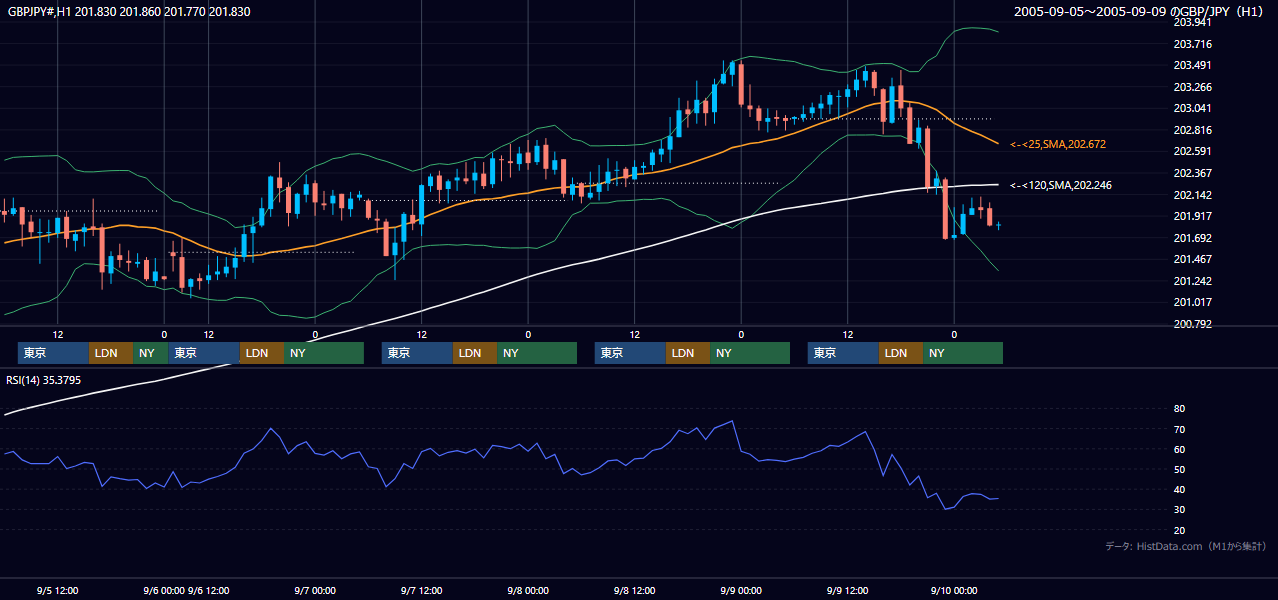Select the 9/7 00:00 date label
Screen dimensions: 1278x600
click(314, 590)
